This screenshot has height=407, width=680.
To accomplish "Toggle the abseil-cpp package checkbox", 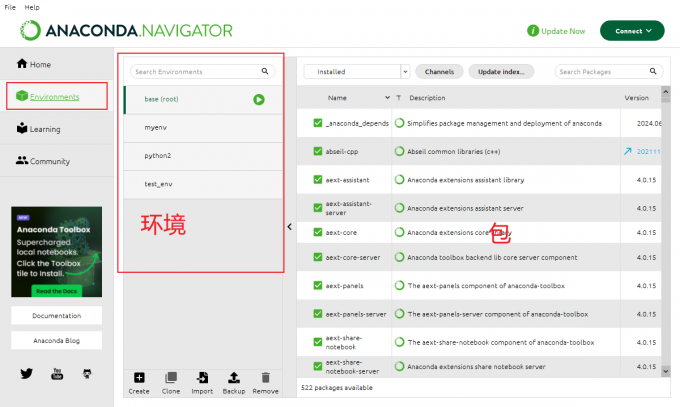I will point(318,151).
